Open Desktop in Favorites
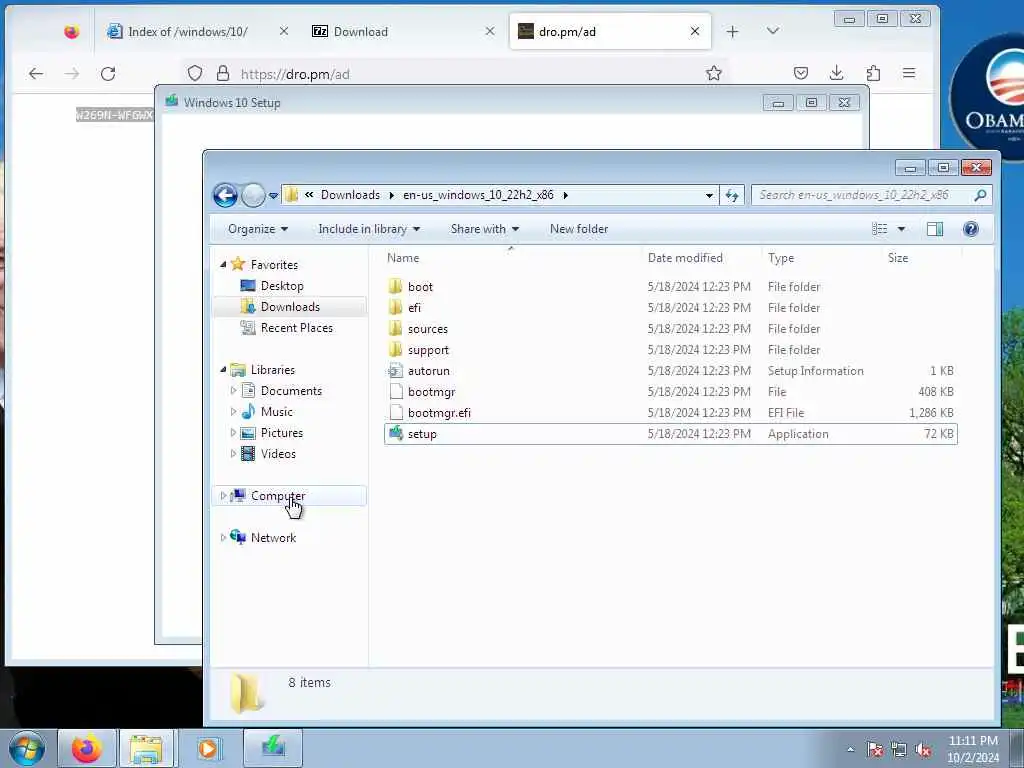This screenshot has width=1024, height=768. [281, 285]
